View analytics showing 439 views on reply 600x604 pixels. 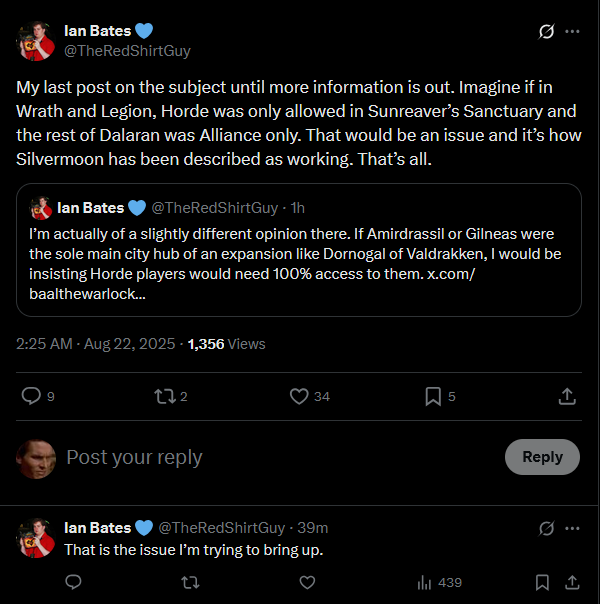click(x=438, y=581)
